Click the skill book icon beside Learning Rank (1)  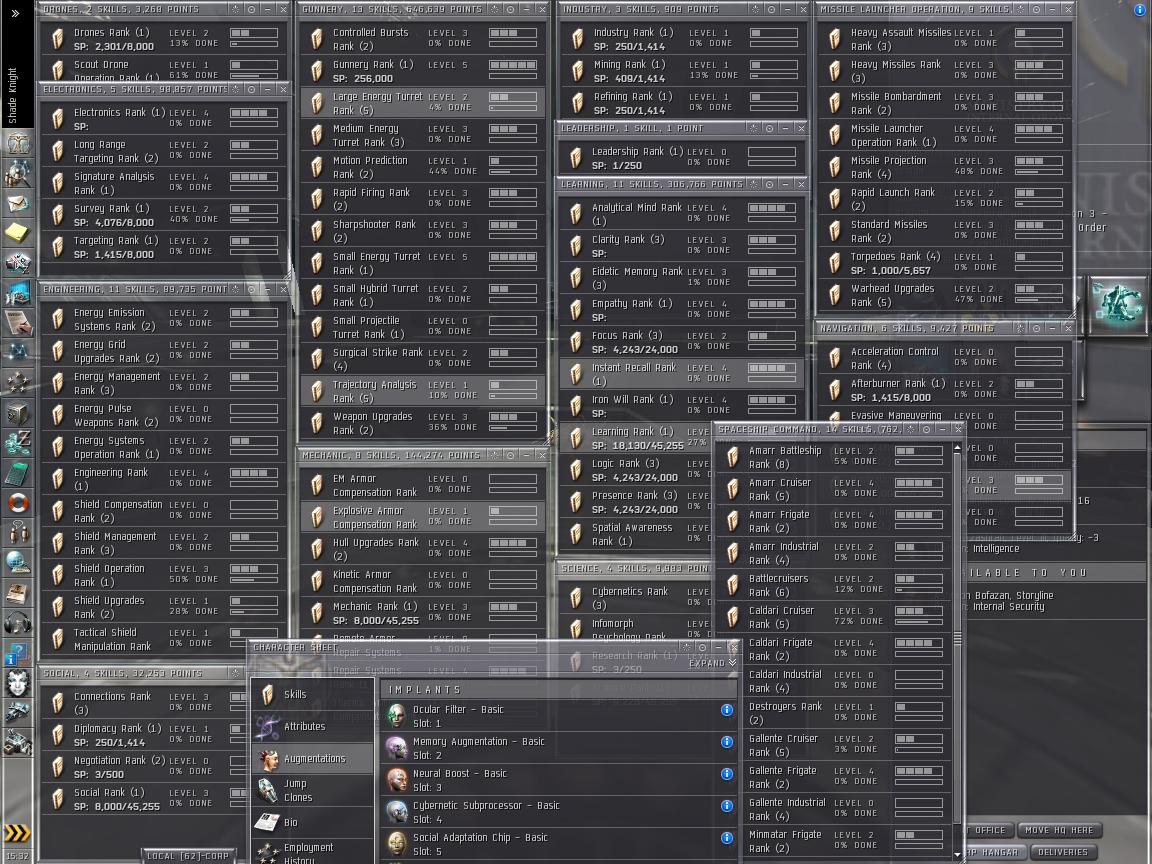click(x=576, y=439)
